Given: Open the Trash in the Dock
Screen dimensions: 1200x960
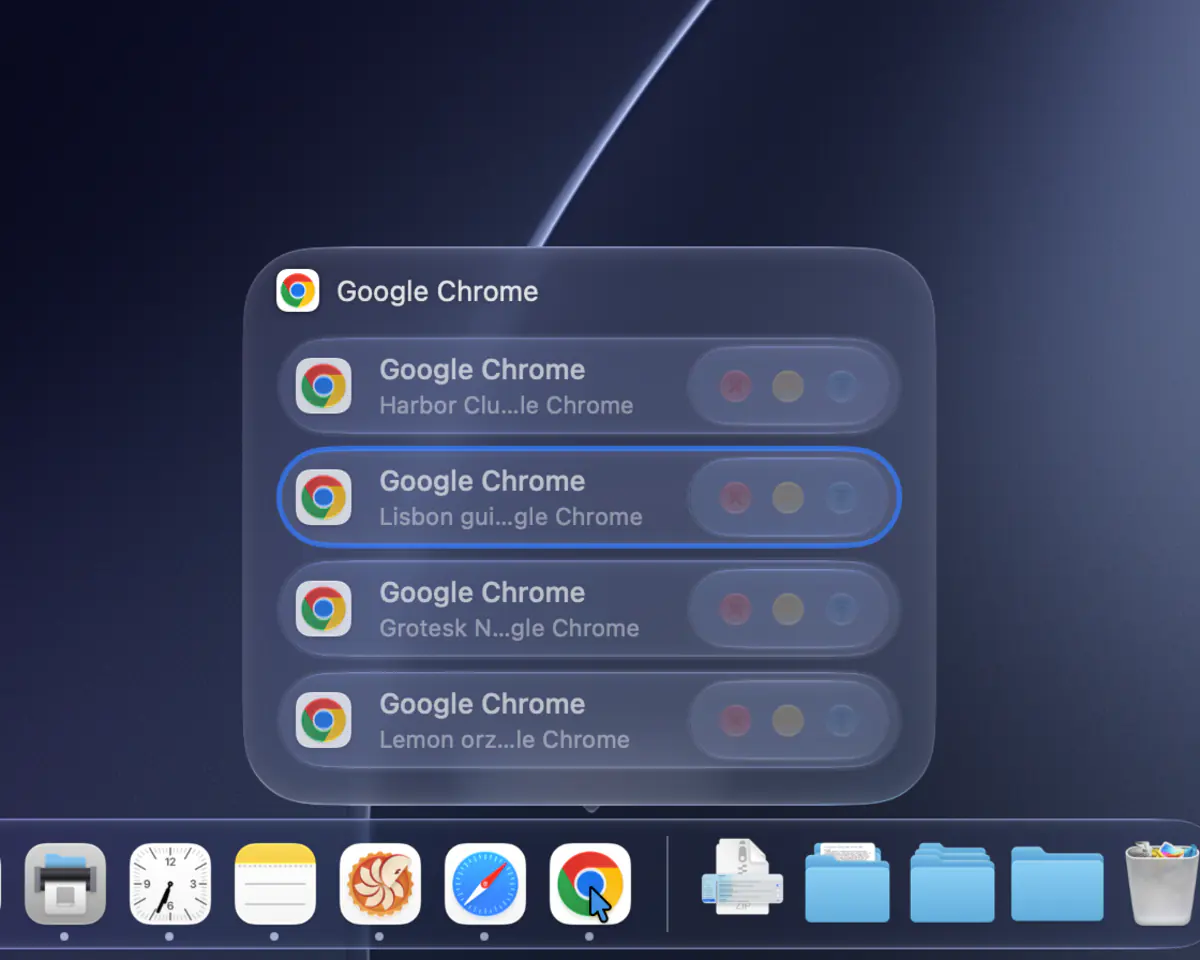Looking at the screenshot, I should pyautogui.click(x=1161, y=884).
